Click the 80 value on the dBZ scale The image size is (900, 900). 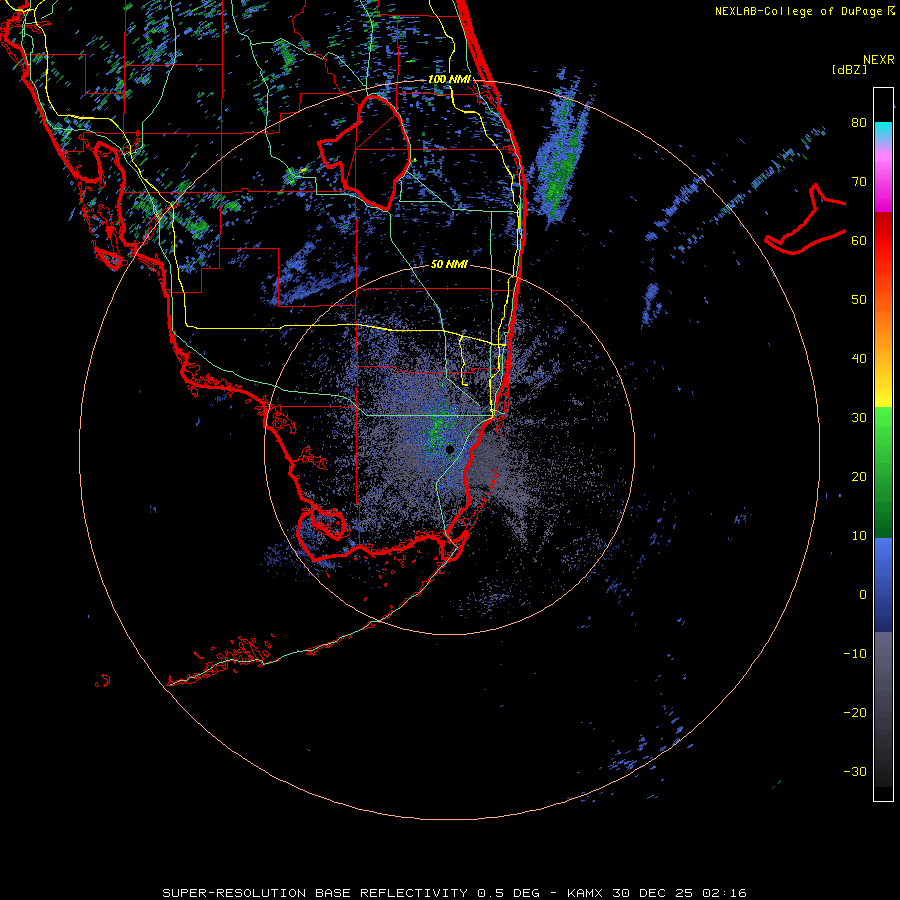[859, 123]
